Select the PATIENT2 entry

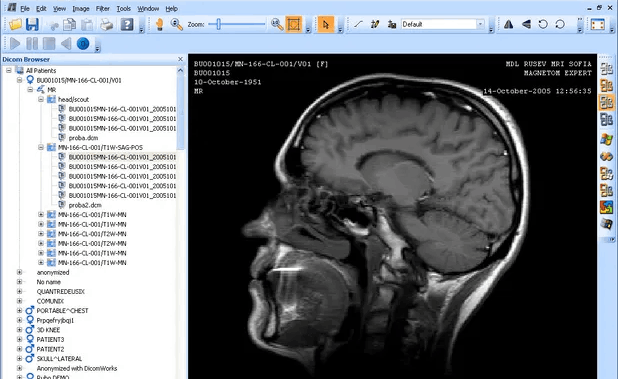(50, 349)
